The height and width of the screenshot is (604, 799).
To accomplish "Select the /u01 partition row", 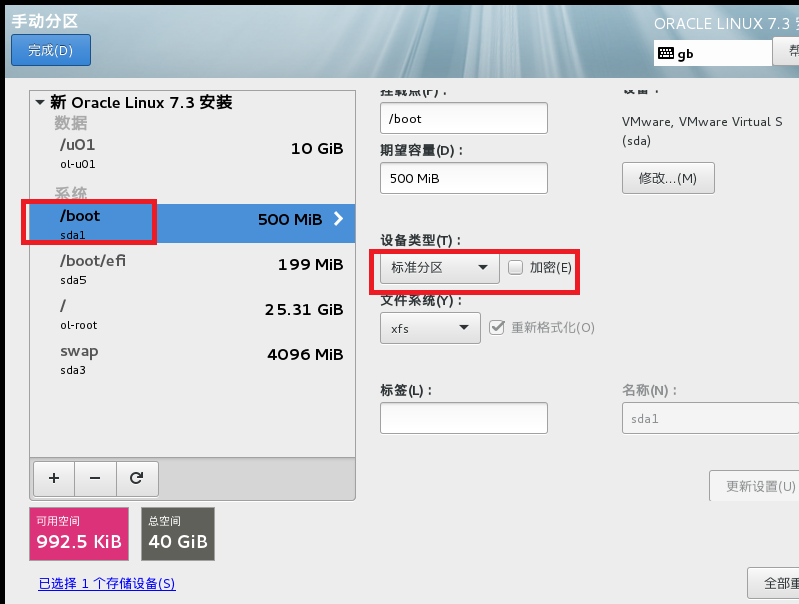I will coord(193,153).
